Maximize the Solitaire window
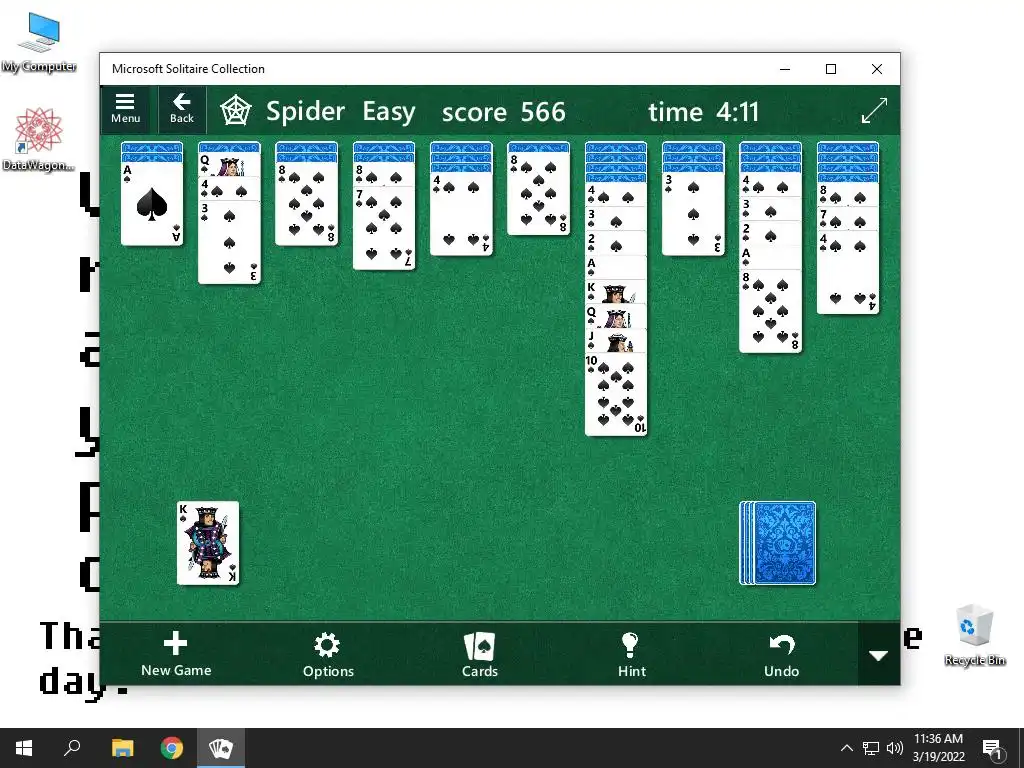 coord(831,69)
